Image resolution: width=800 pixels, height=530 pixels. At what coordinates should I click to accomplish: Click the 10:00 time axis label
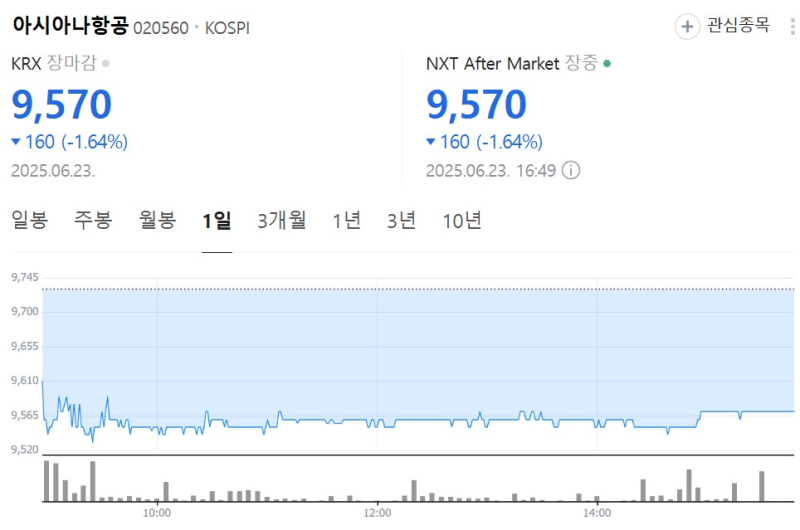click(x=157, y=513)
